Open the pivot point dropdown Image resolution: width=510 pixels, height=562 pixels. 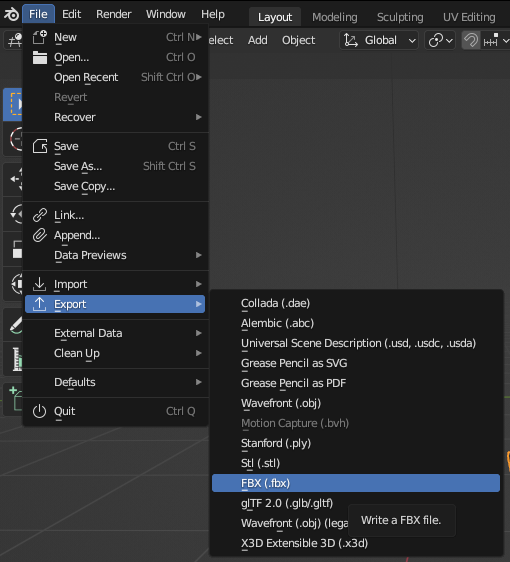point(440,40)
